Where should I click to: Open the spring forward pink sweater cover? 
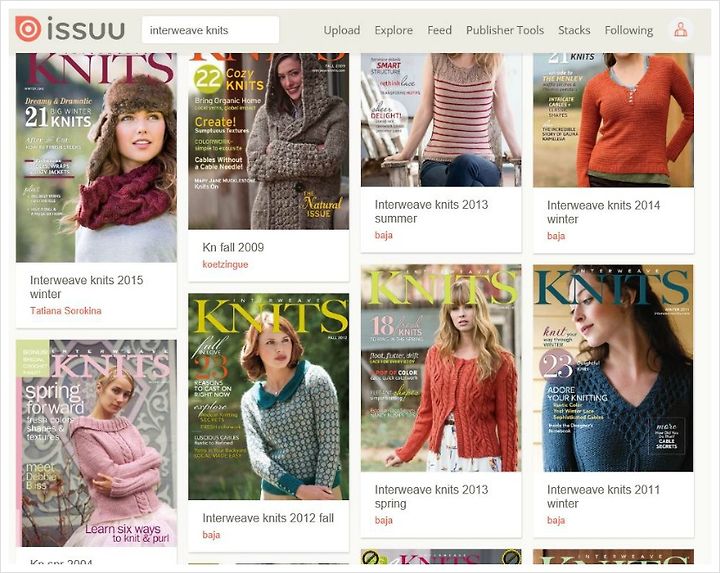pos(96,443)
